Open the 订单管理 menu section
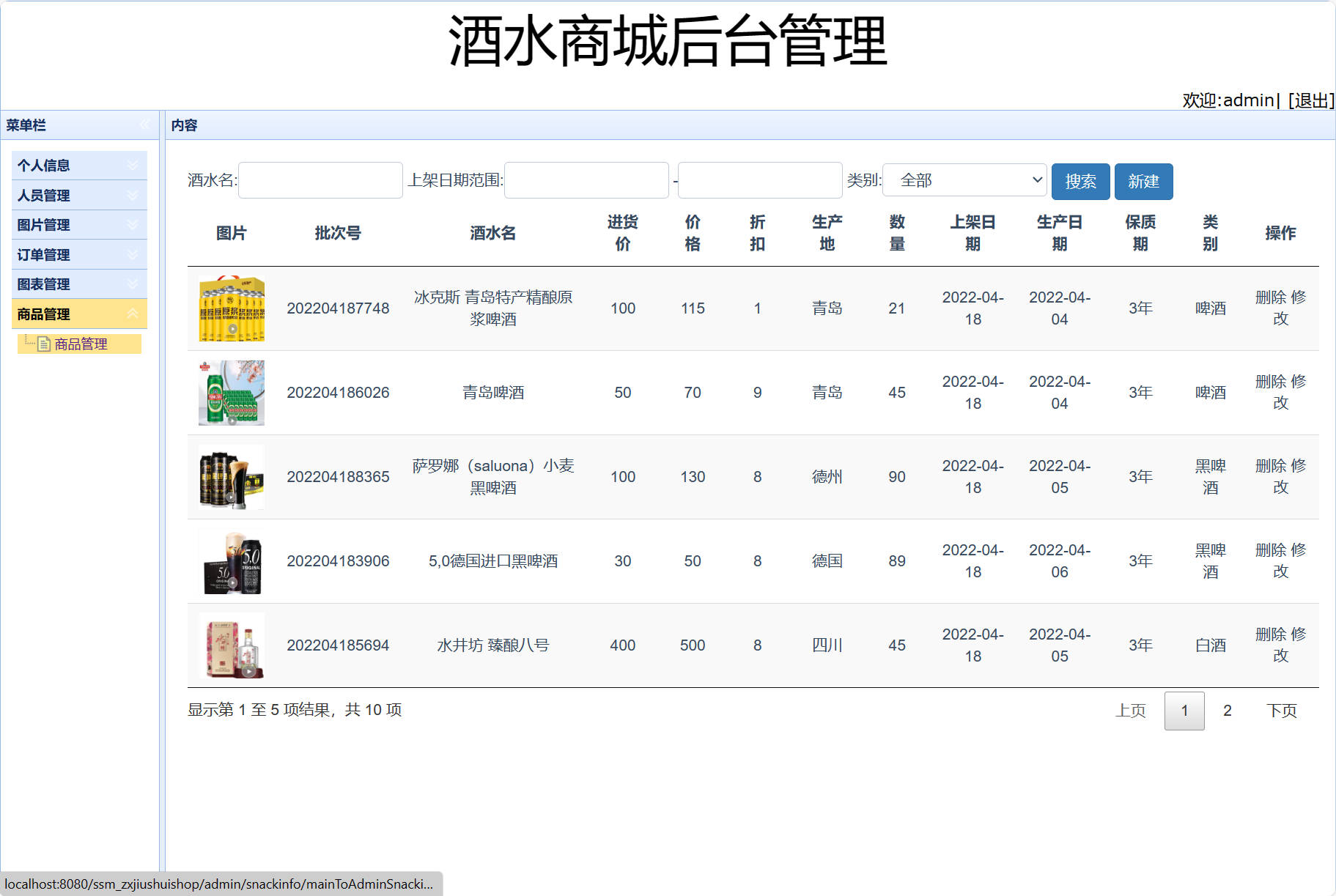 click(x=44, y=254)
